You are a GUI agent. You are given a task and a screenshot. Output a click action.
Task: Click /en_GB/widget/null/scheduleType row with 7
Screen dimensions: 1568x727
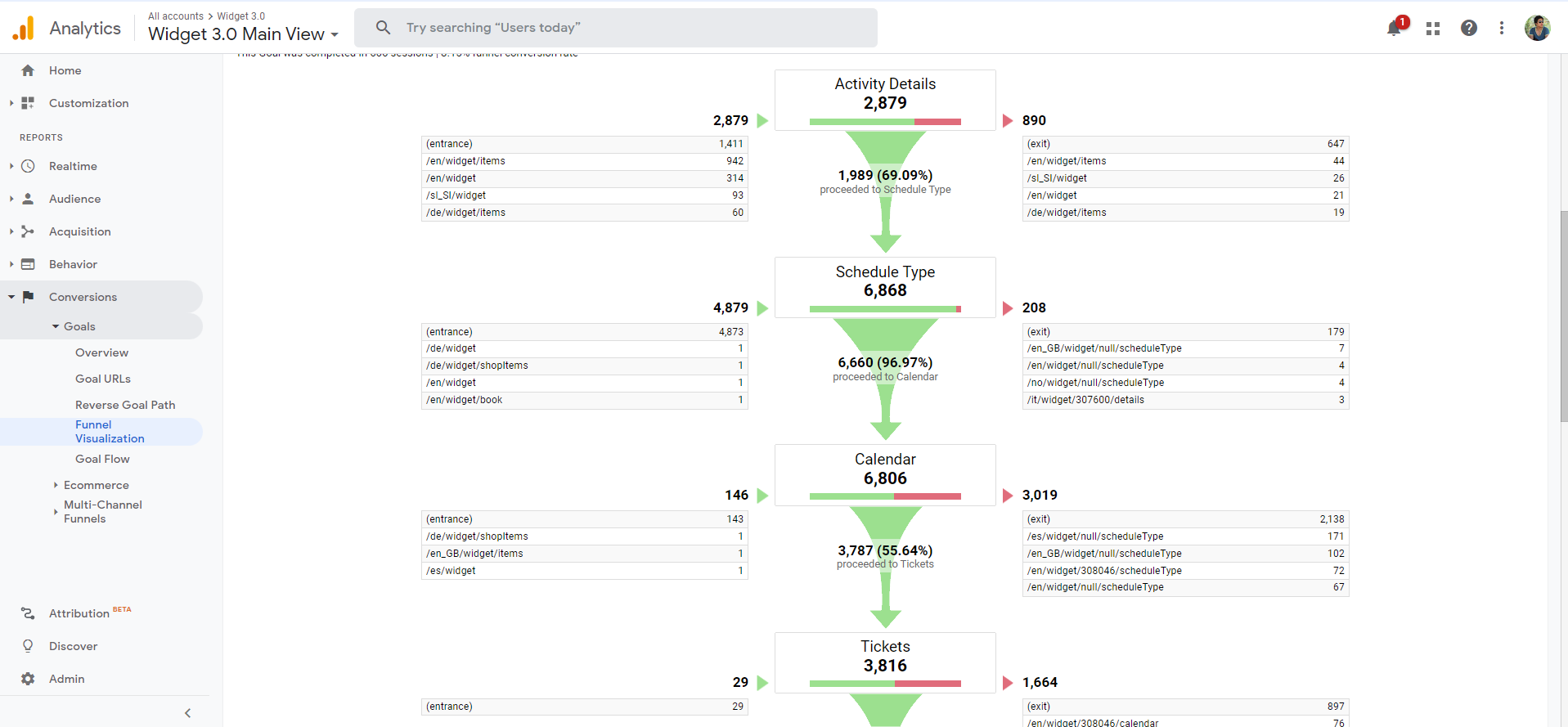[1185, 348]
